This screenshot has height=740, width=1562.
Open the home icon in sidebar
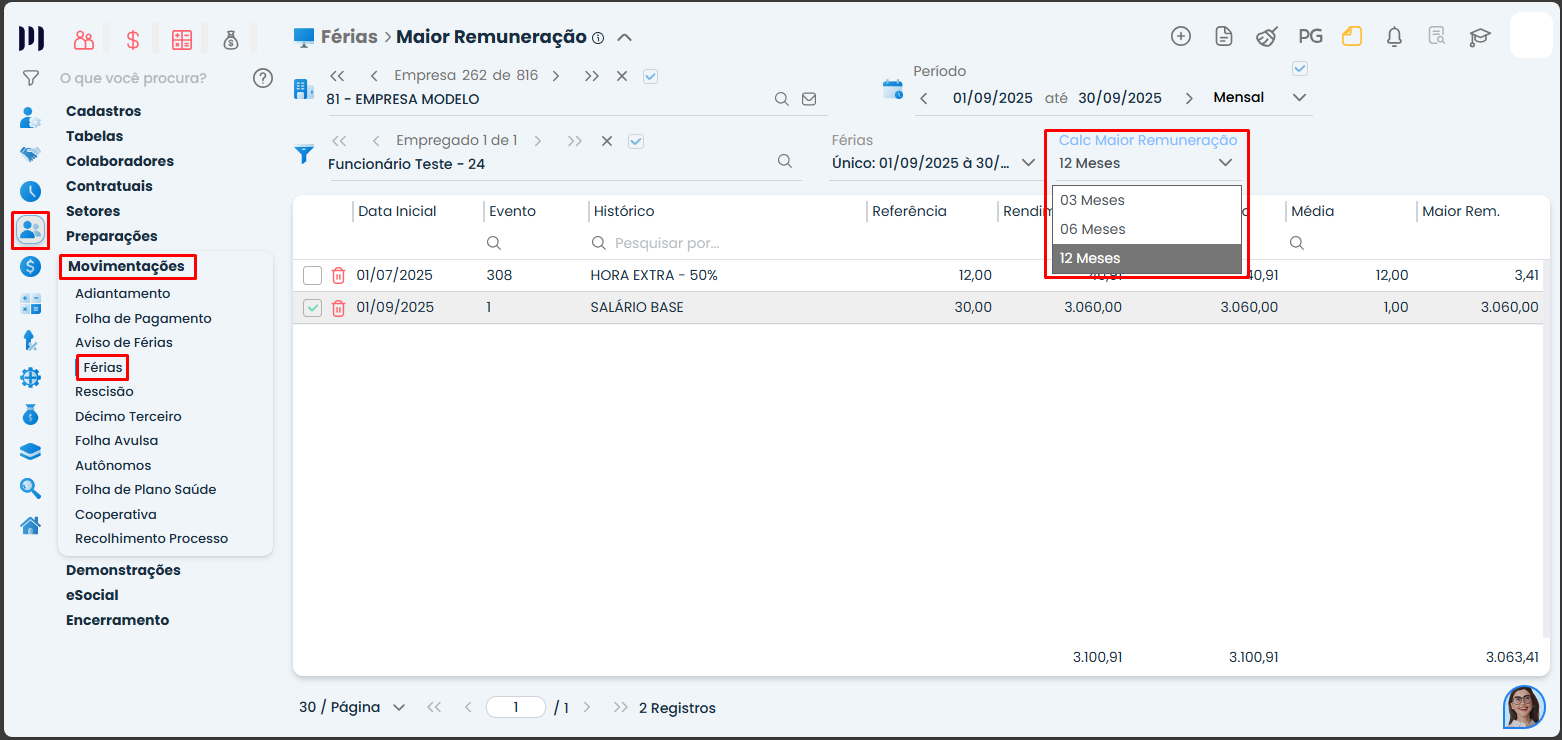30,525
